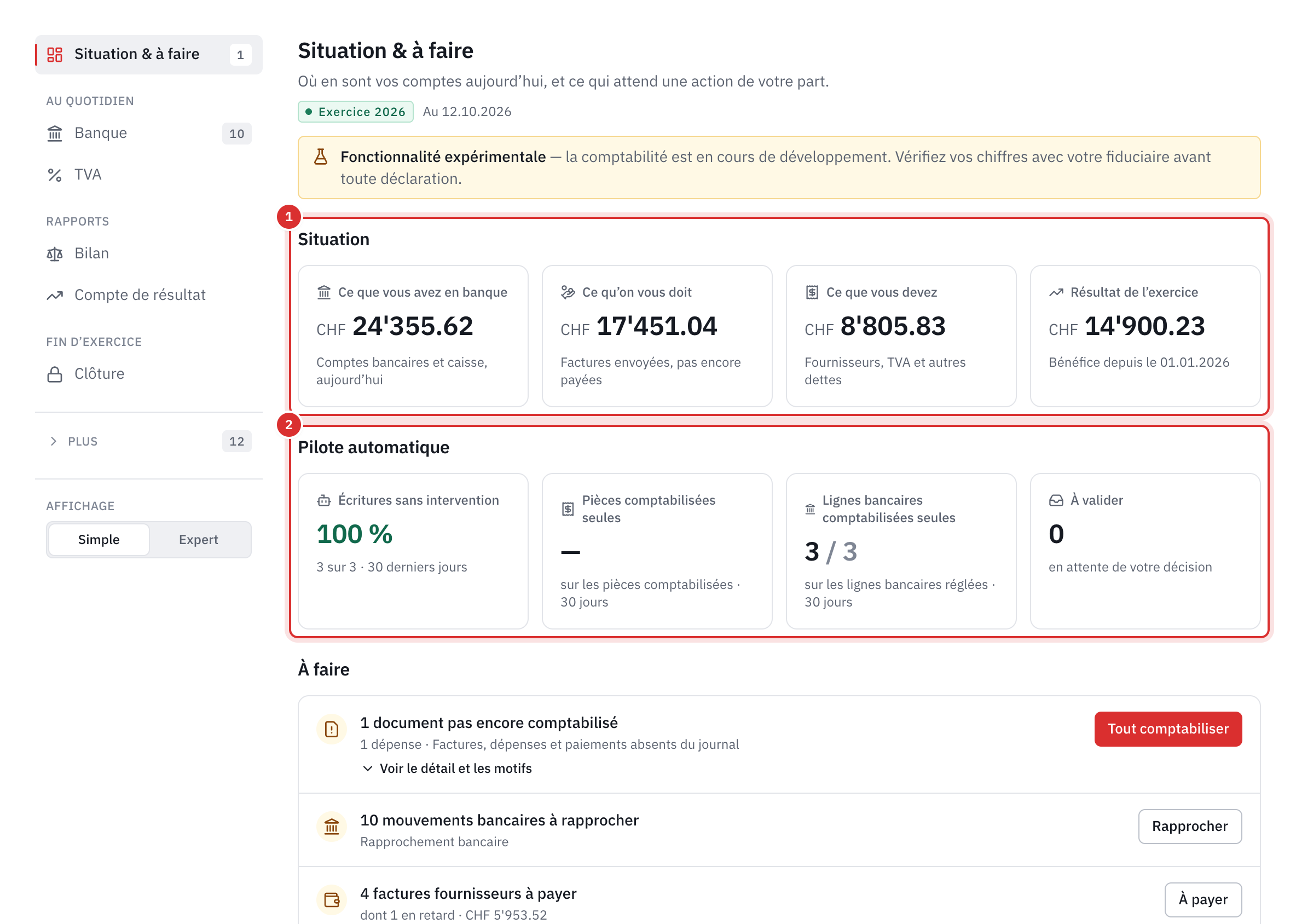Click the trend icon on 'Résultat de l'exercice'
The height and width of the screenshot is (924, 1296).
click(1056, 292)
